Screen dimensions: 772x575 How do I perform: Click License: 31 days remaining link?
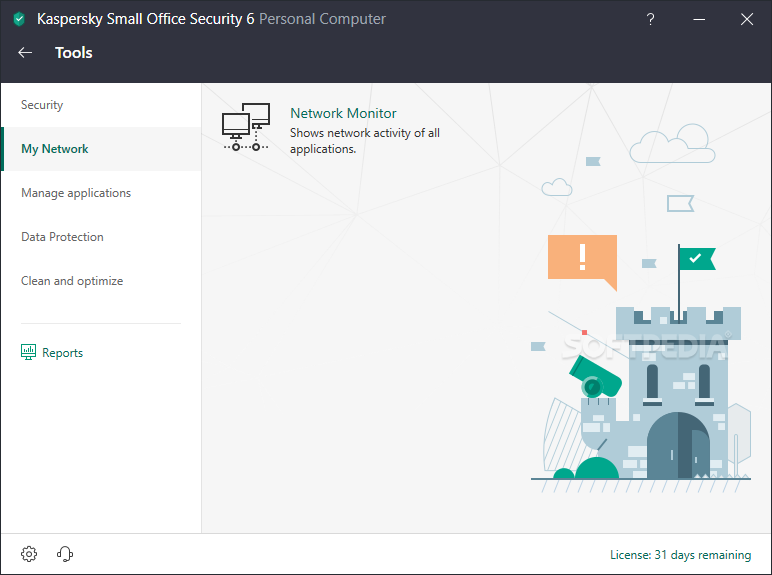[x=680, y=555]
